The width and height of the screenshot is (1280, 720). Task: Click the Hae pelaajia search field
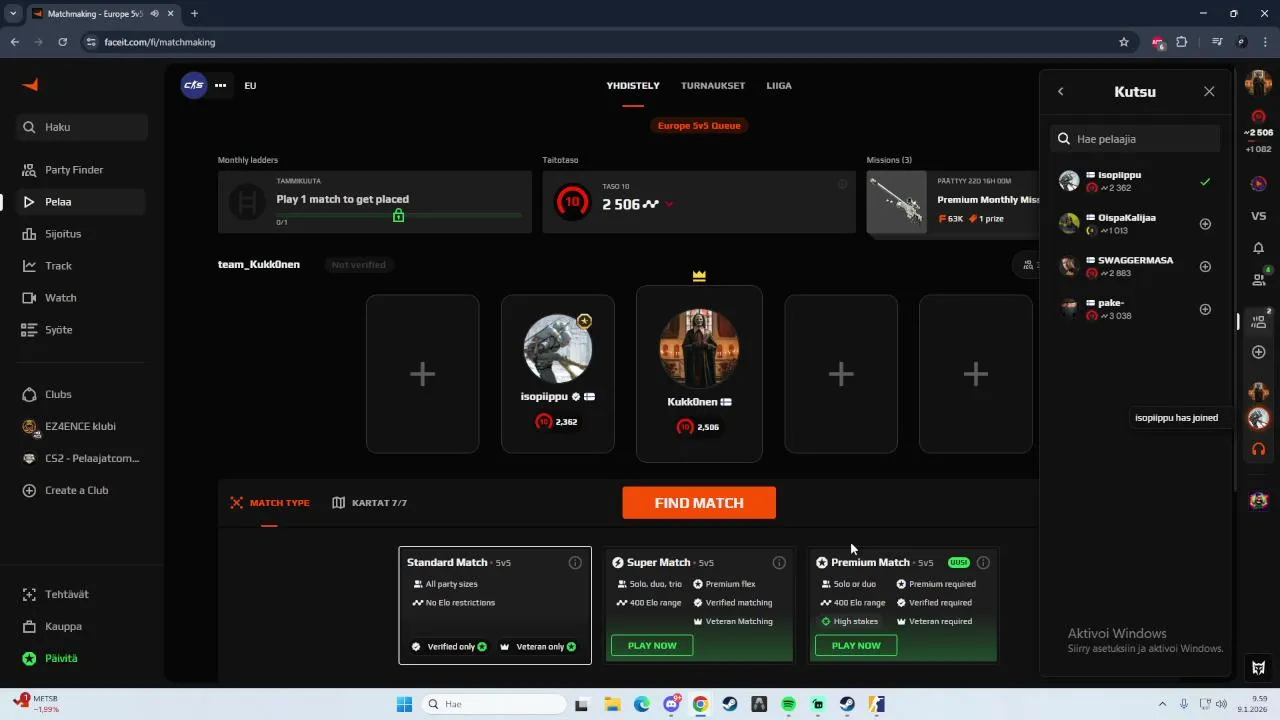click(1135, 139)
